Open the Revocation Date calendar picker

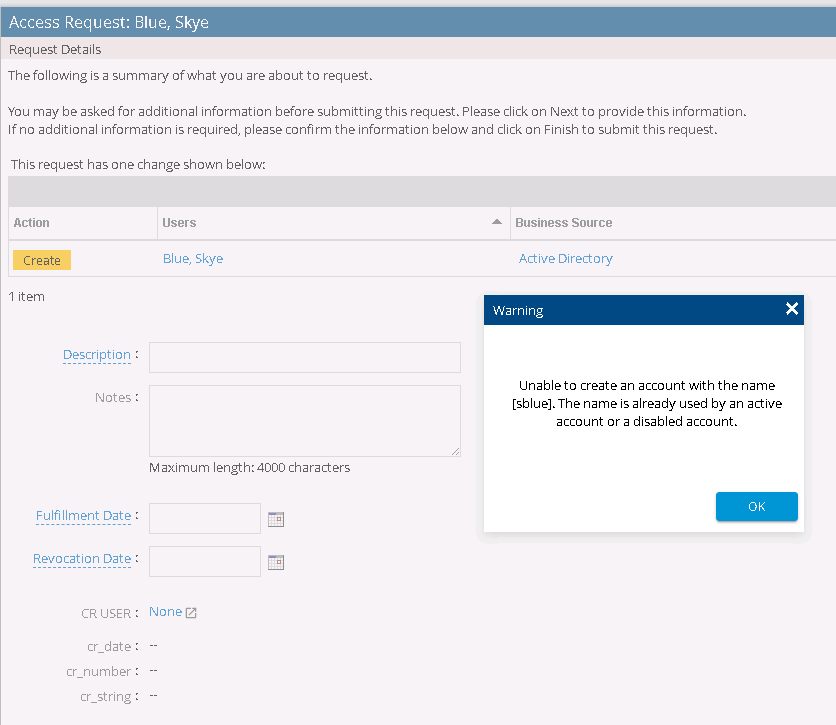click(276, 562)
